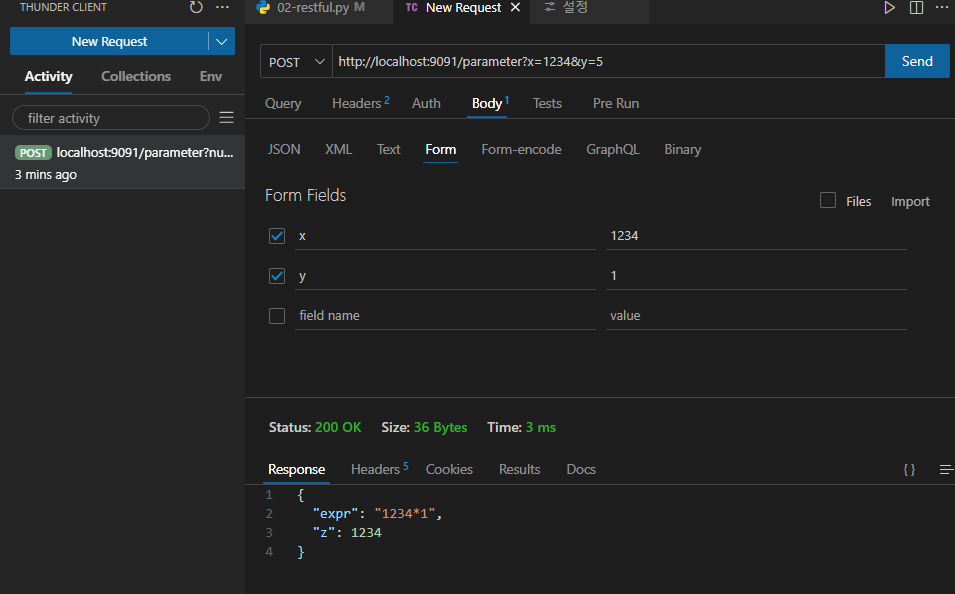Open the response options lines icon
The width and height of the screenshot is (955, 594).
point(946,470)
